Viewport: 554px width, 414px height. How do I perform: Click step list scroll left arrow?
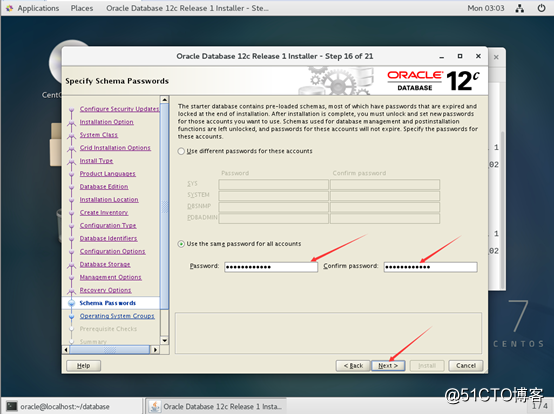(x=66, y=350)
